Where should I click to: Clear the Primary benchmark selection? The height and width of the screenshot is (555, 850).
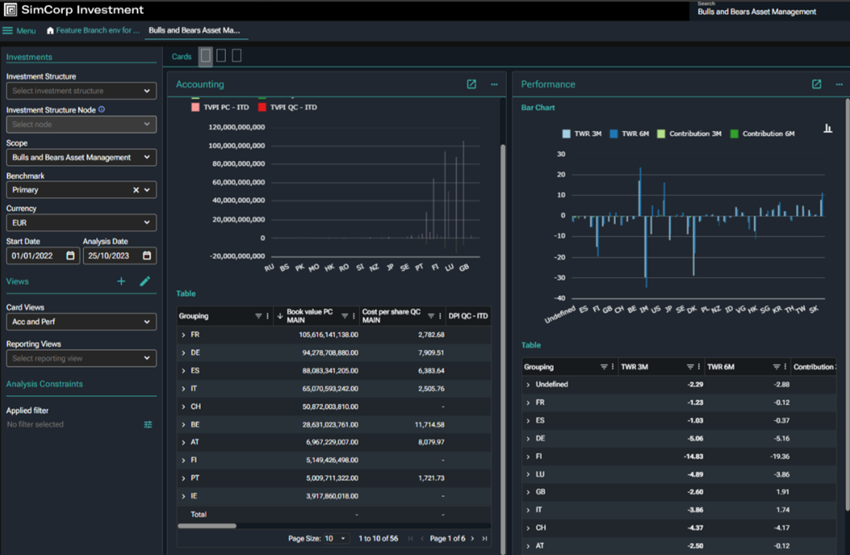pyautogui.click(x=136, y=190)
